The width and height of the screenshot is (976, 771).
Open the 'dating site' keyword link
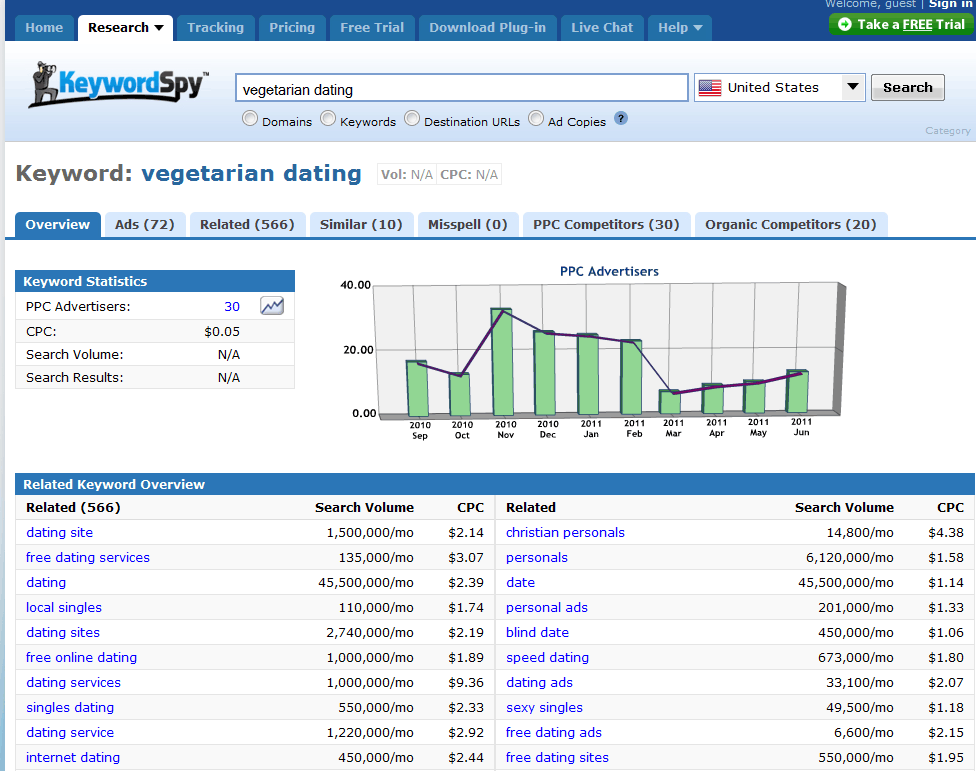coord(60,533)
